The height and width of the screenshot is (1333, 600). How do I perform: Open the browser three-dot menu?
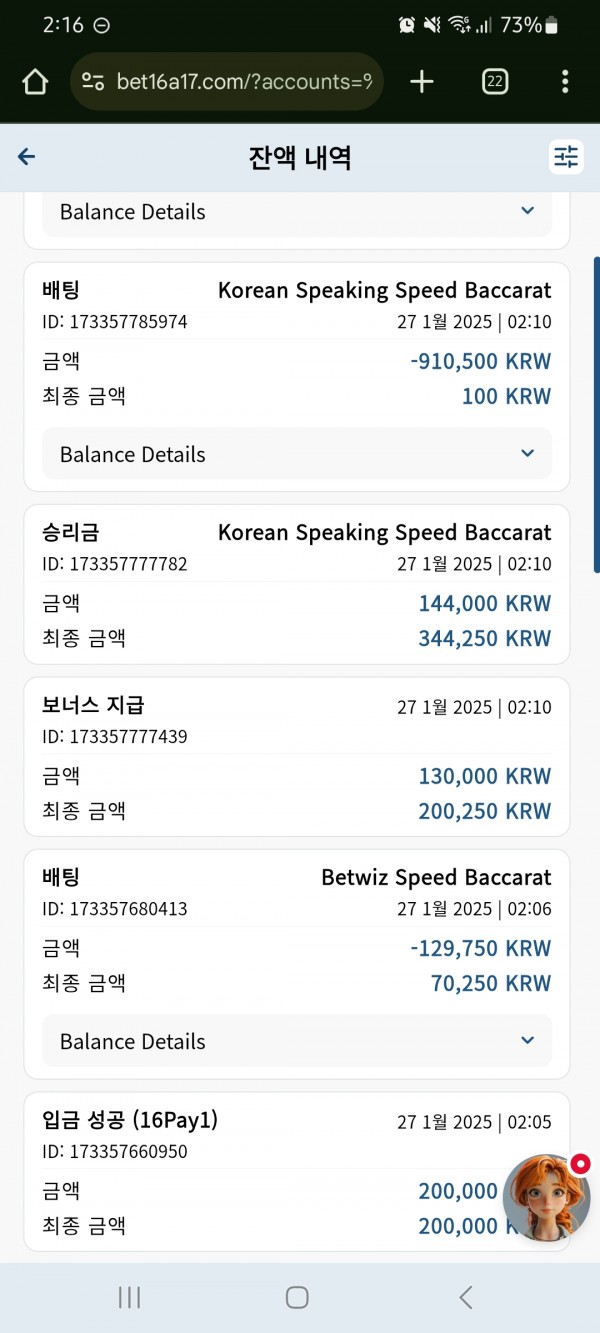pyautogui.click(x=565, y=82)
